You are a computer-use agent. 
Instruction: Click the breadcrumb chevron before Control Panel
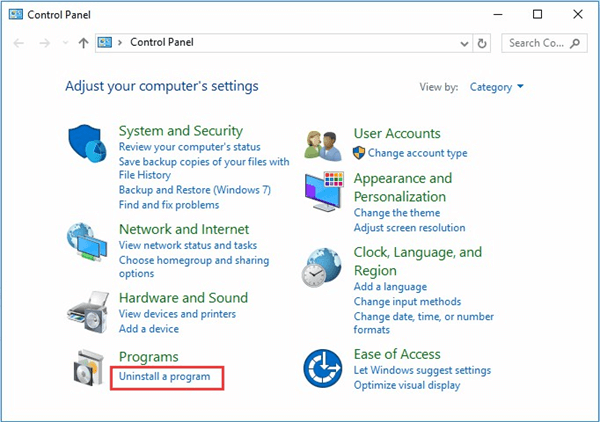[120, 42]
